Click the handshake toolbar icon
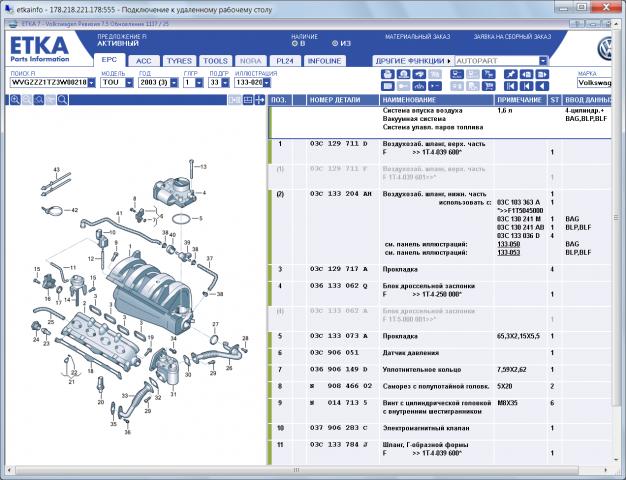The height and width of the screenshot is (480, 626). pyautogui.click(x=419, y=74)
